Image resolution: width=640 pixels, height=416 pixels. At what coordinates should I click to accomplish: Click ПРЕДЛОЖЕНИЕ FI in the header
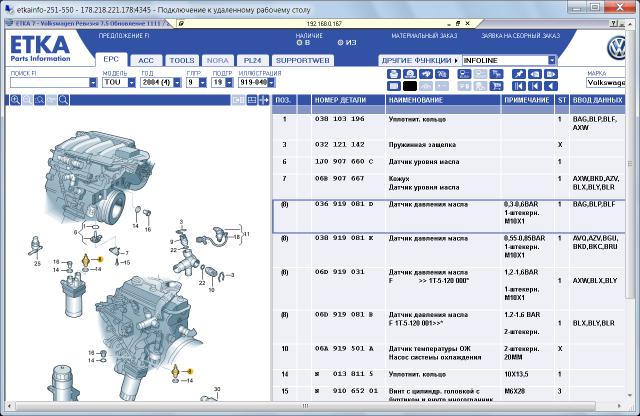(x=124, y=36)
